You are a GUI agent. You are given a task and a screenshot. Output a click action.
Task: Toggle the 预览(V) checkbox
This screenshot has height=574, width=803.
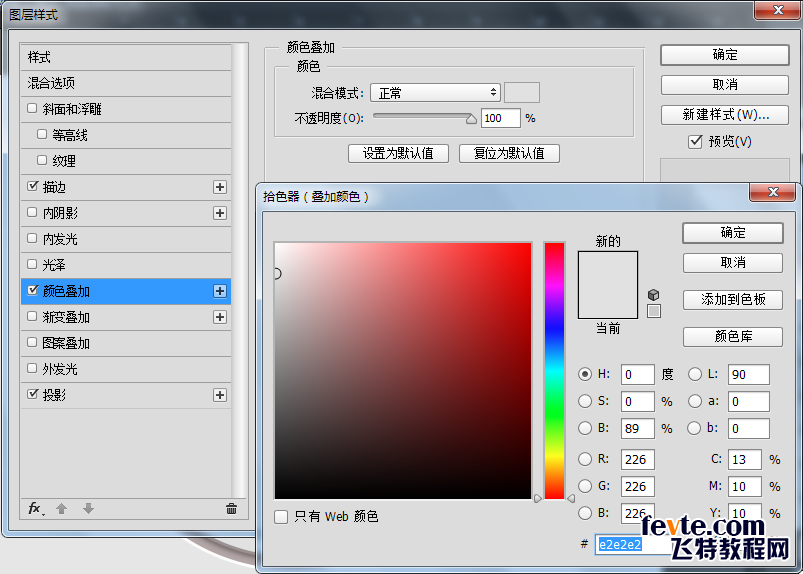695,141
